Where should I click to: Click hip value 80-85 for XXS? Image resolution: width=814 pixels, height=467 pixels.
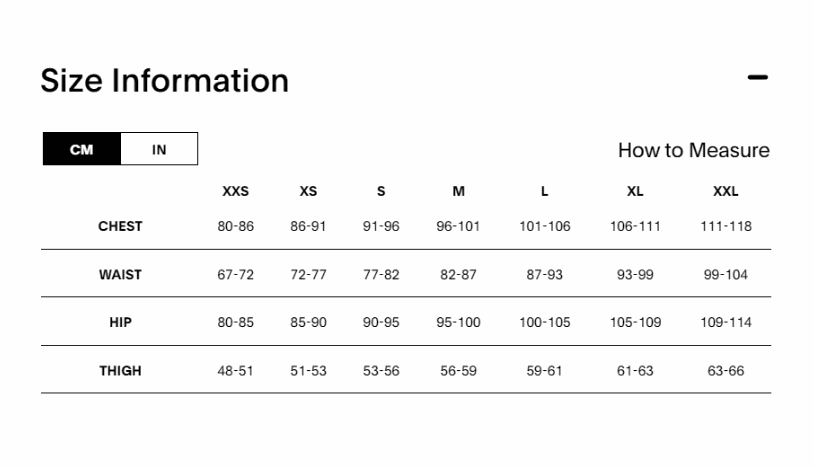pos(236,322)
